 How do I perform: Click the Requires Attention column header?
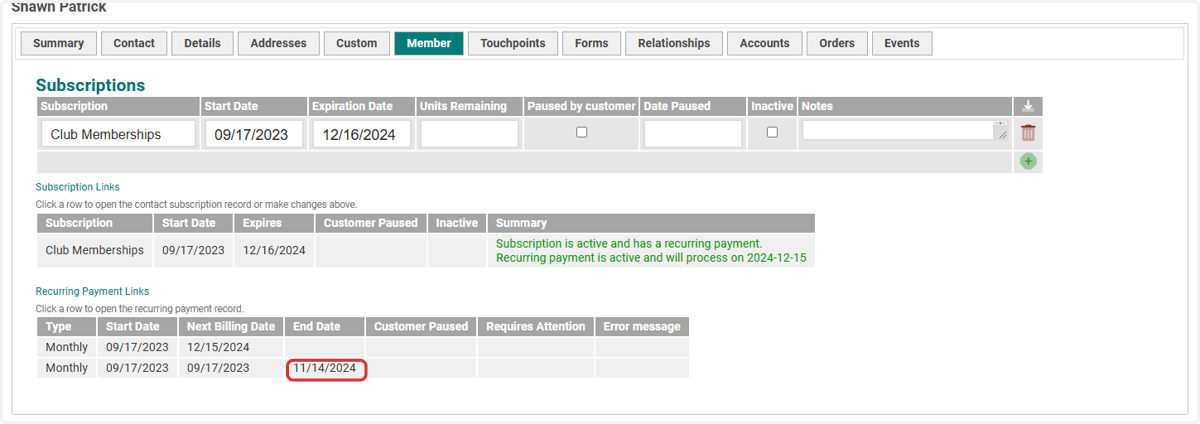tap(535, 327)
